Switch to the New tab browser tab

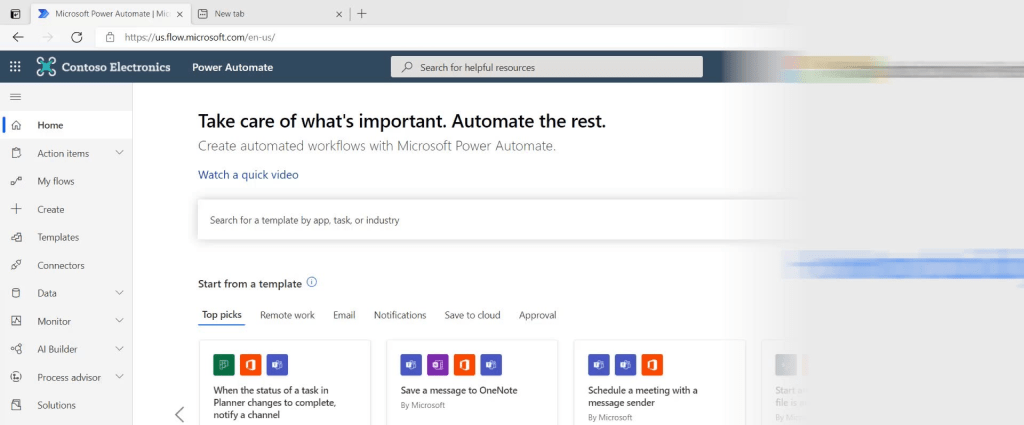pos(270,14)
